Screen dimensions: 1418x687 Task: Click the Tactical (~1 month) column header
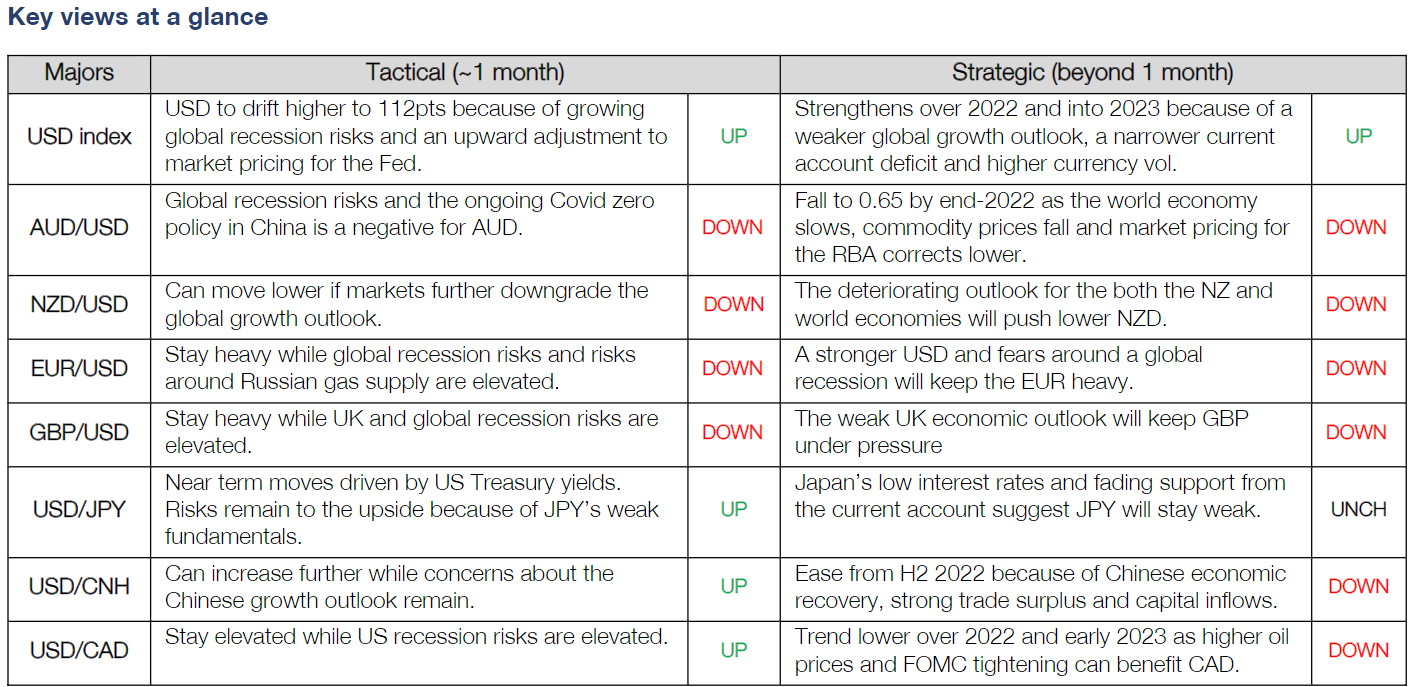tap(465, 73)
